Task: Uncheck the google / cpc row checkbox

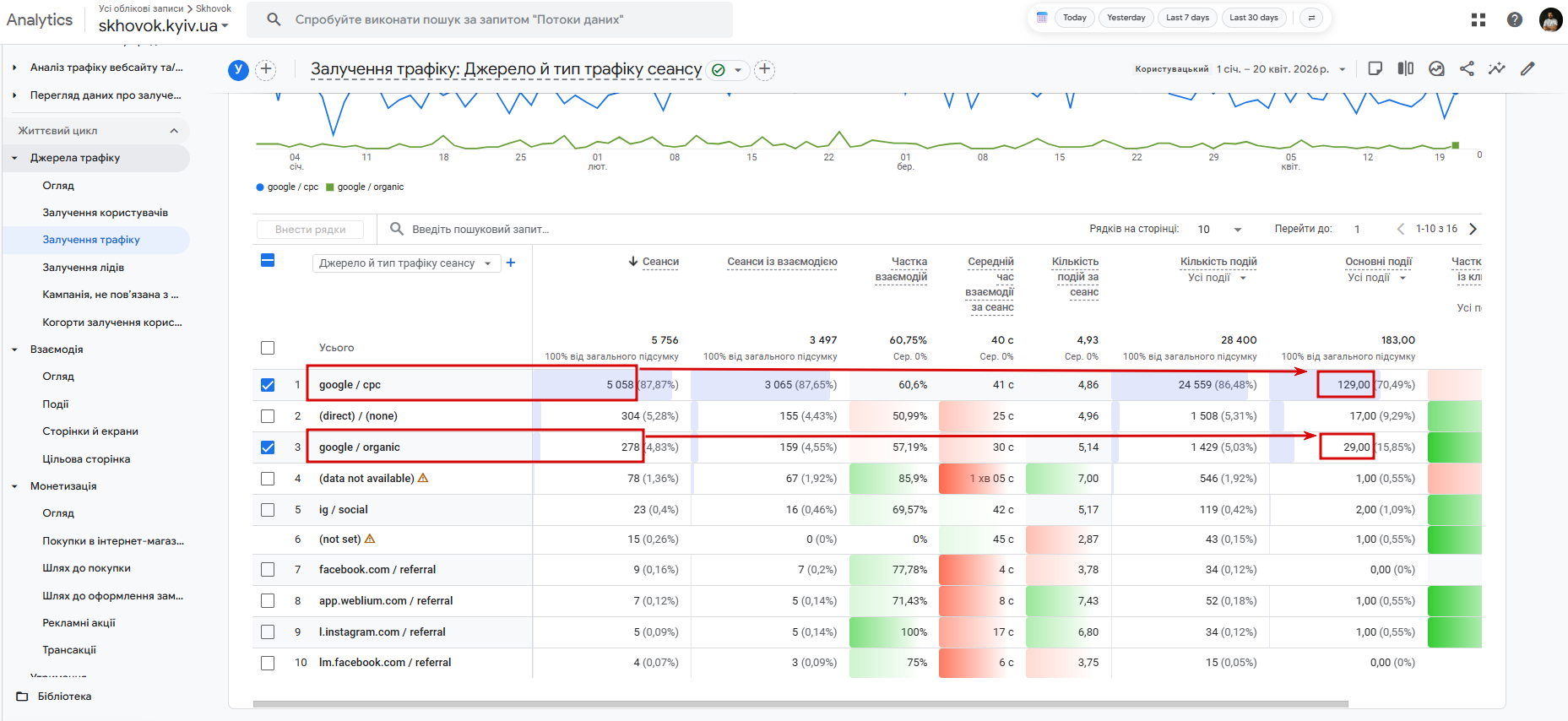Action: tap(268, 385)
